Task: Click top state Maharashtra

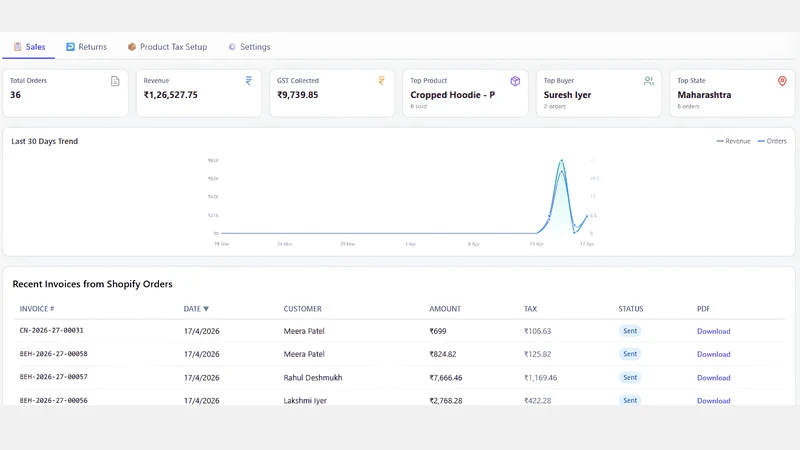Action: (x=704, y=95)
